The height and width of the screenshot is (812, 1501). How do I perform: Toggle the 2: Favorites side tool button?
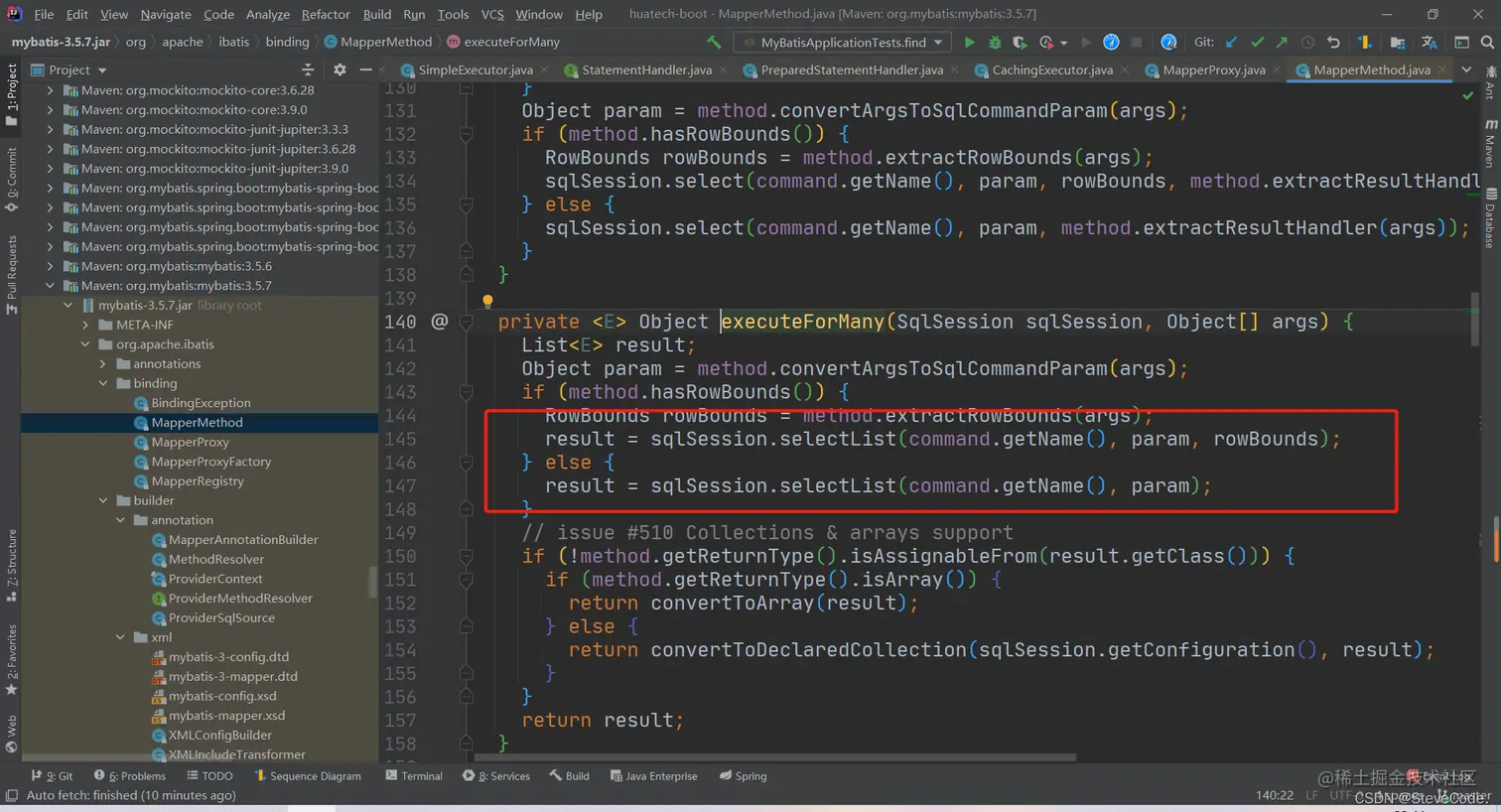(x=11, y=658)
